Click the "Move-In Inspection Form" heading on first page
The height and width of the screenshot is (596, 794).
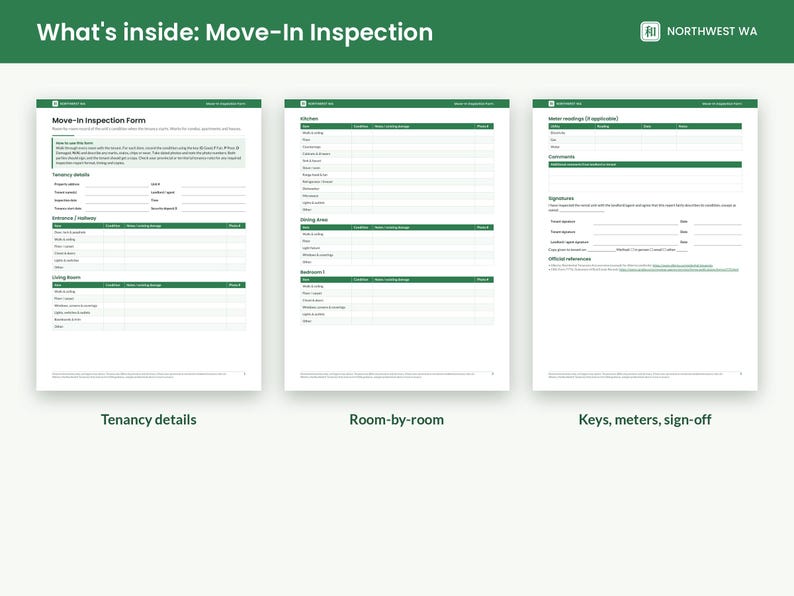tap(99, 121)
